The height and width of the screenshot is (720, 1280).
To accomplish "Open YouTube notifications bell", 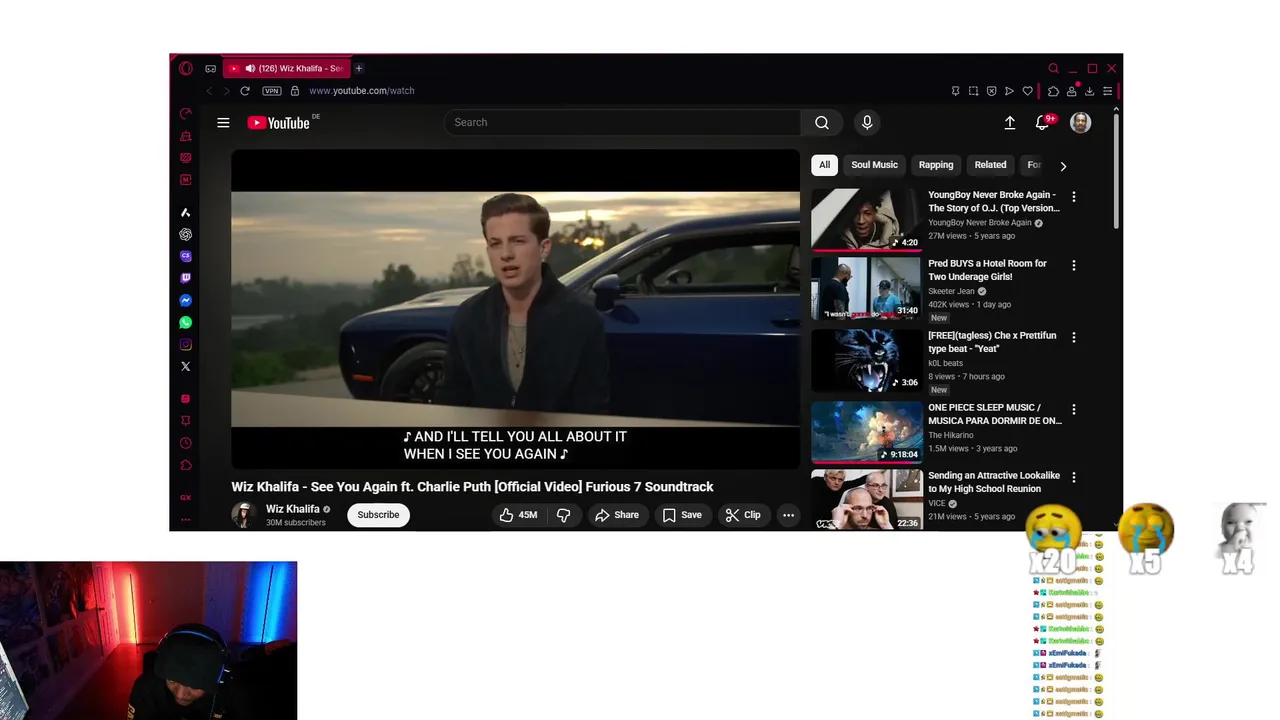I will (x=1043, y=122).
